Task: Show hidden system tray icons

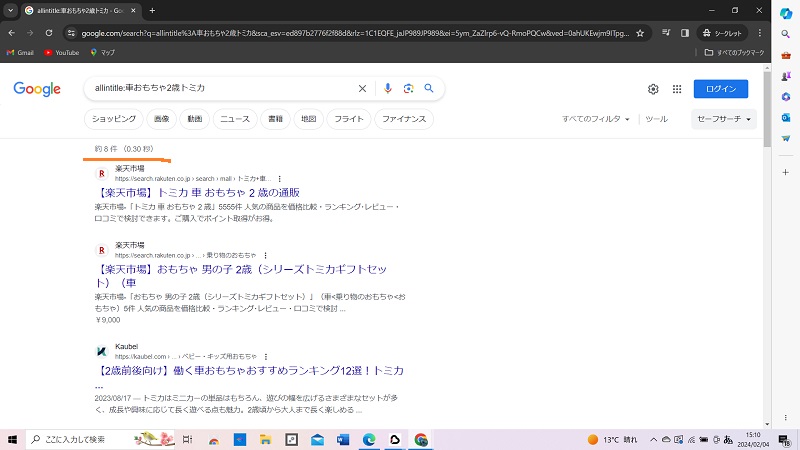Action: pos(654,439)
